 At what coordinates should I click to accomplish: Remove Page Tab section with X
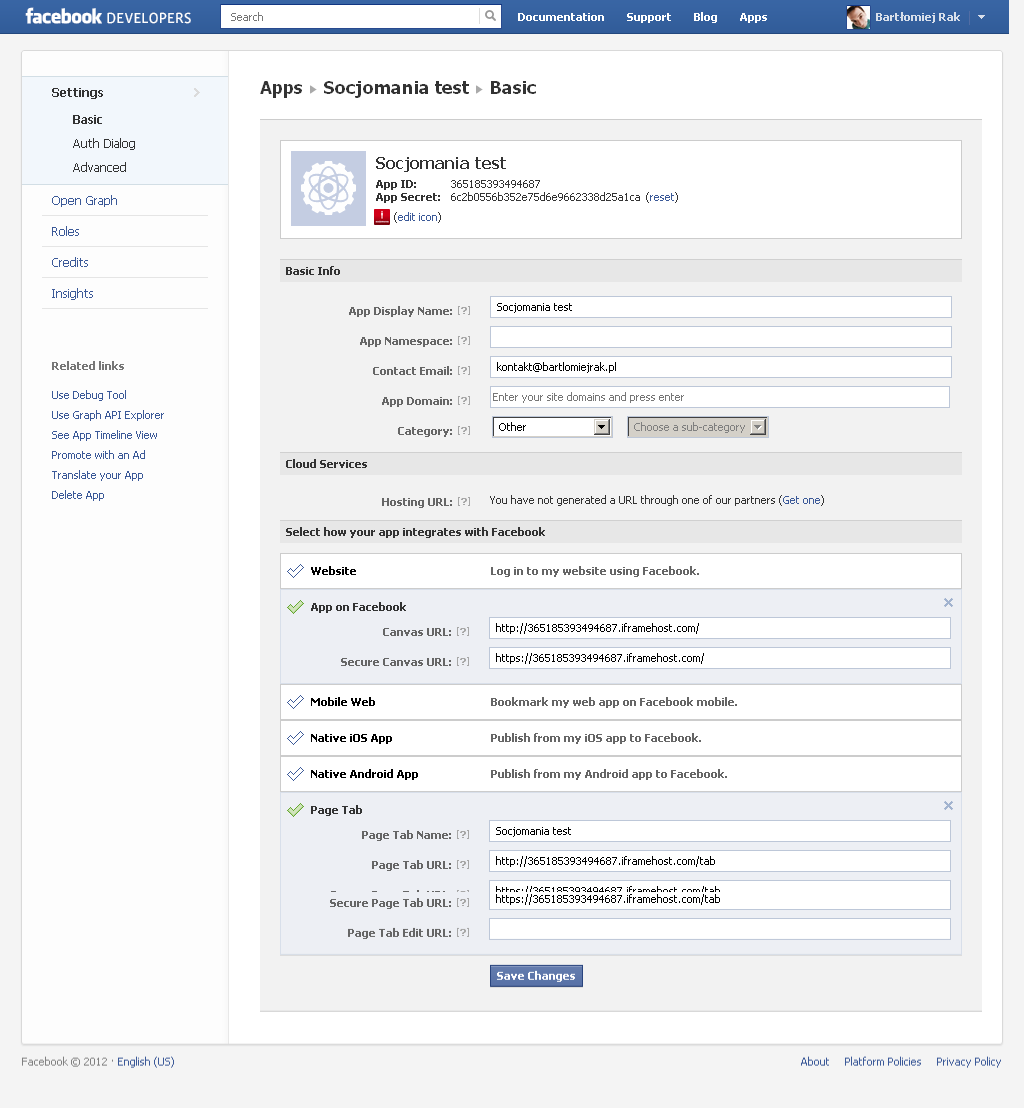948,806
